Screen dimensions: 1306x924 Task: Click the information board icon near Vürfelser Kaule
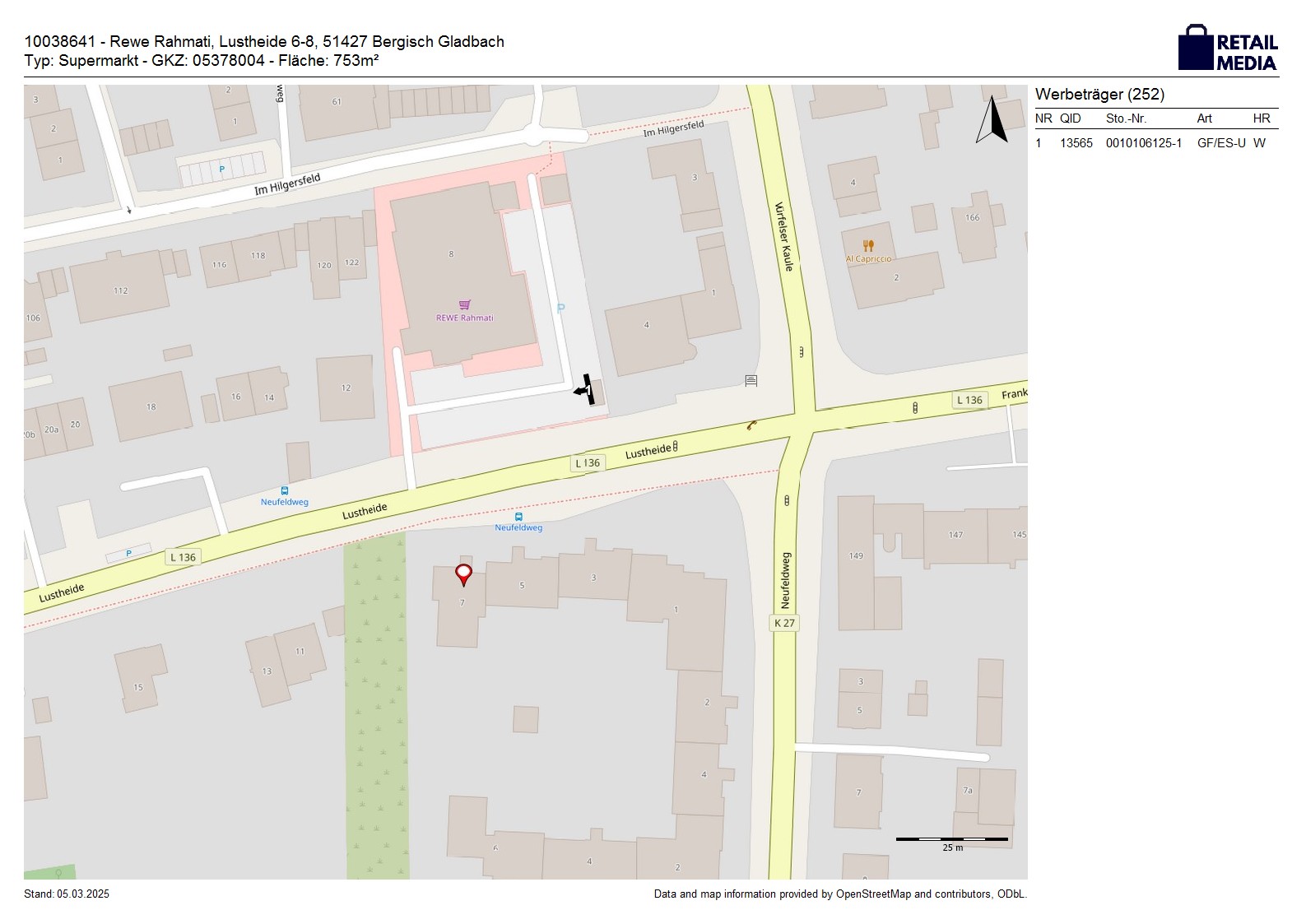click(x=751, y=381)
